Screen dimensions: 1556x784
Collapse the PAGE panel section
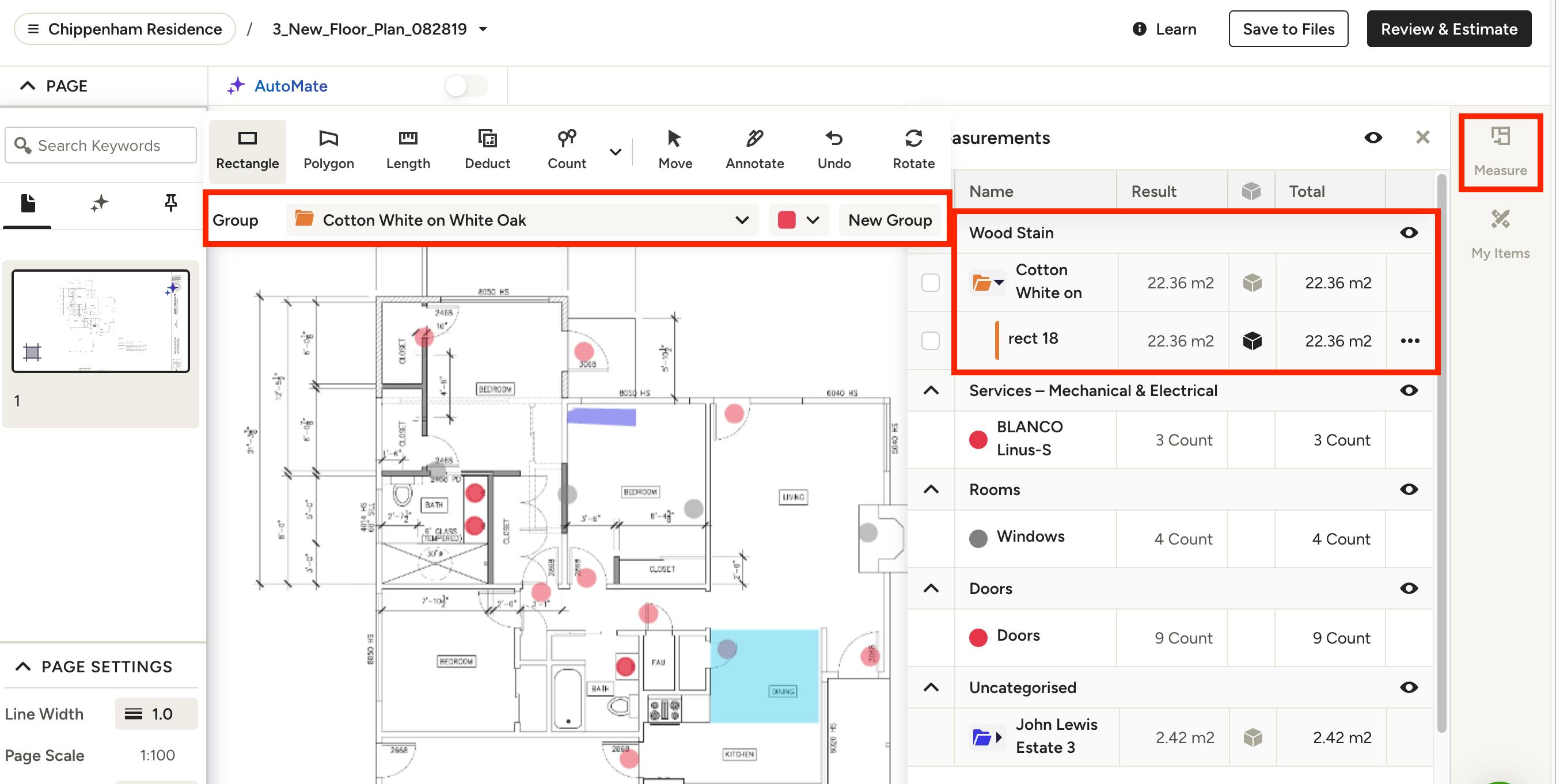(28, 86)
